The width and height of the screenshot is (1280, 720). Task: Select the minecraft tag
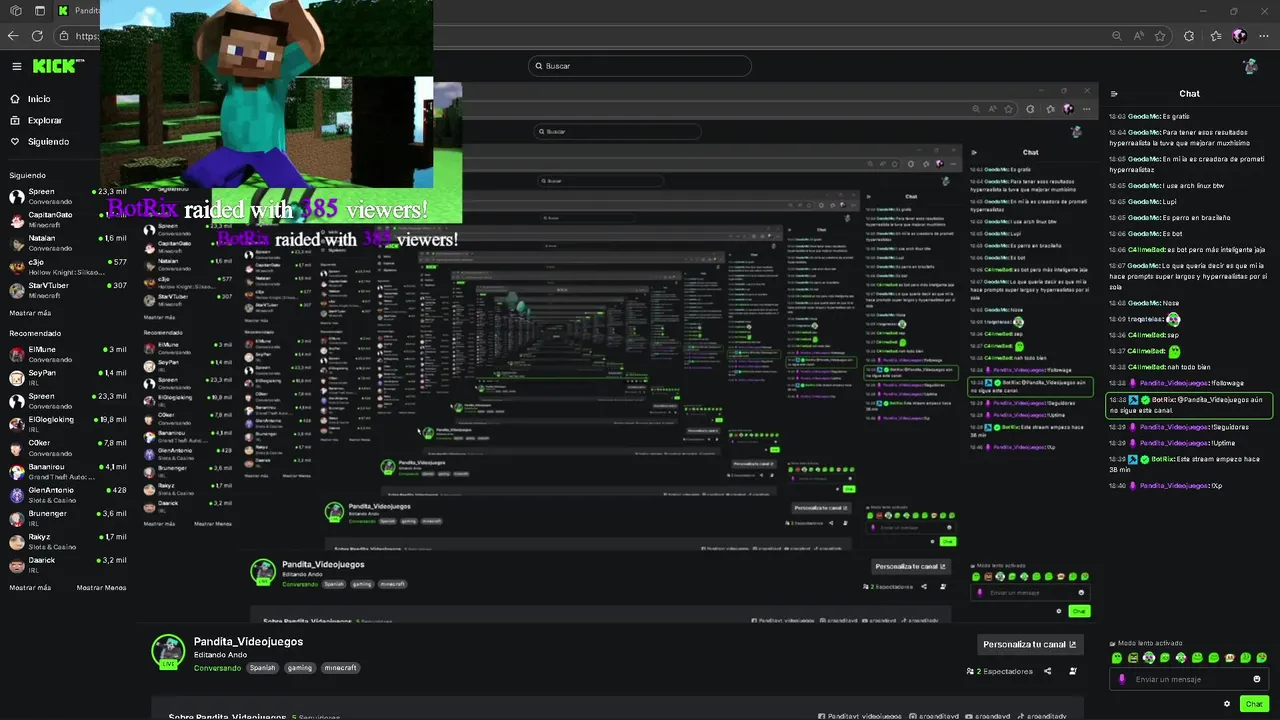click(x=340, y=668)
